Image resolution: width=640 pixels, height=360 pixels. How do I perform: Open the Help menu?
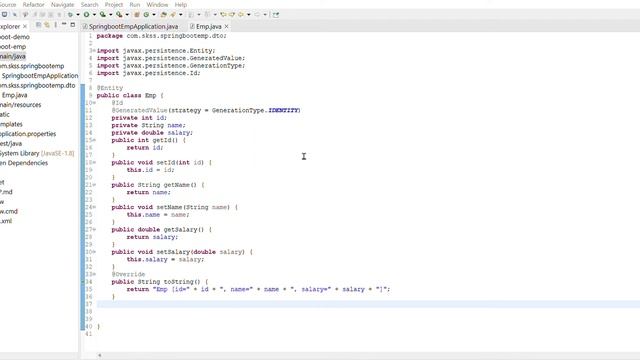coord(181,4)
